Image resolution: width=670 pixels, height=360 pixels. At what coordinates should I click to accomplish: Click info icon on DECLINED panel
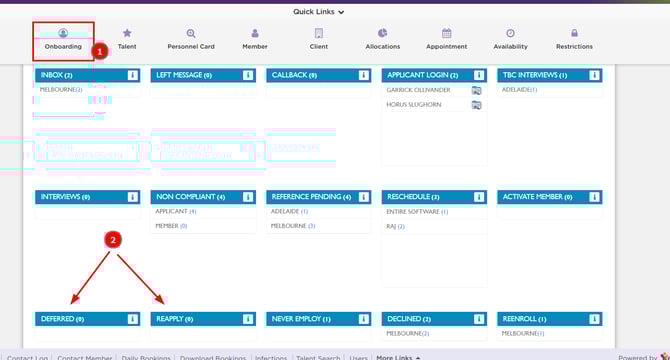coord(479,319)
